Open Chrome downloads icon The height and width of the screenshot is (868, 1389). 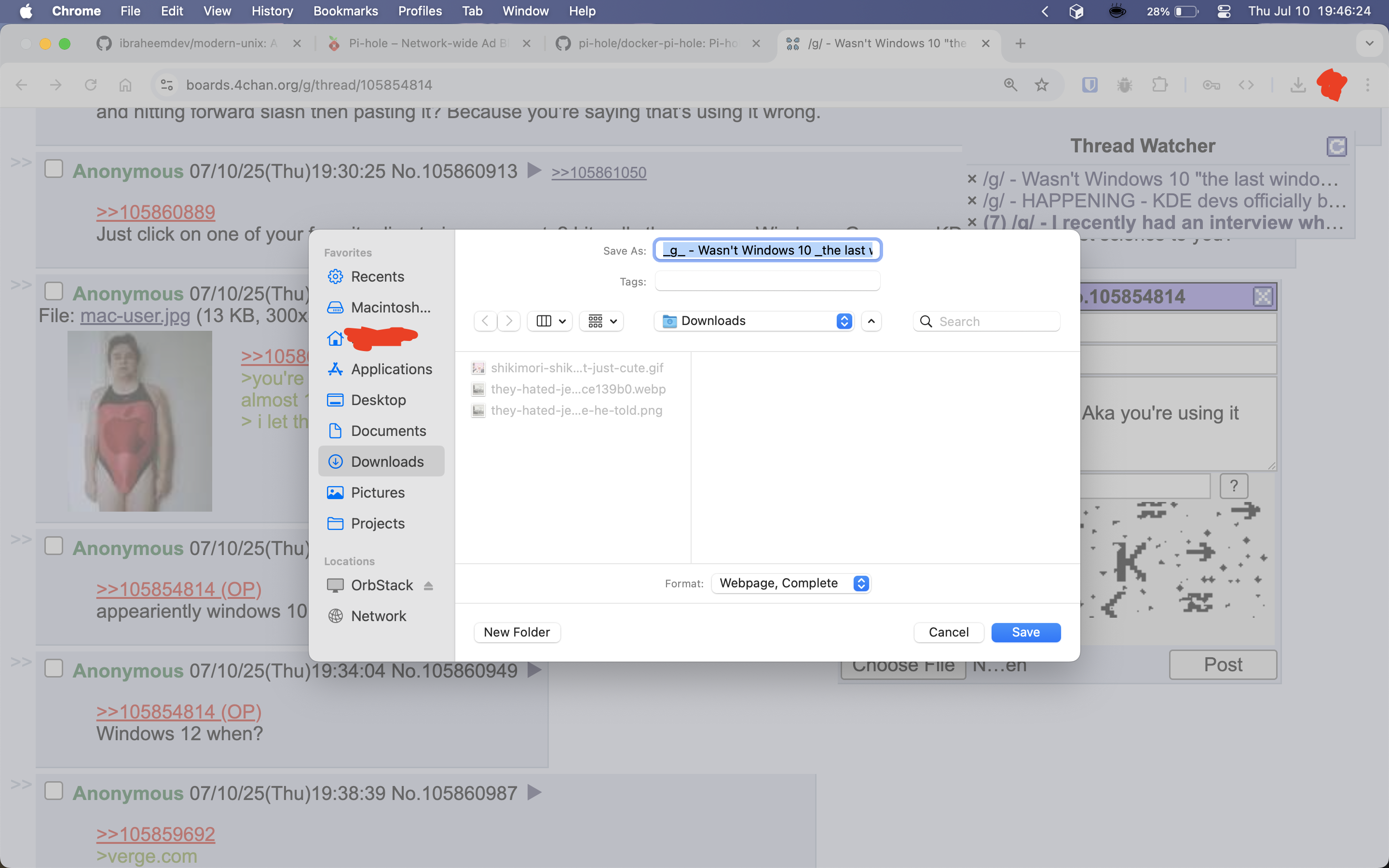point(1298,85)
